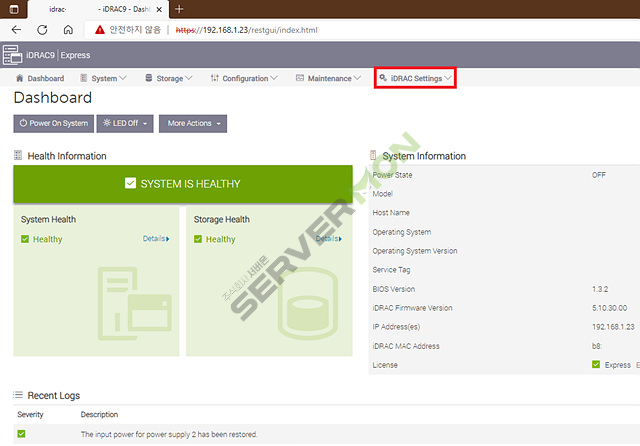Expand the System menu chevron
Screen dimensions: 640x446
pyautogui.click(x=122, y=78)
